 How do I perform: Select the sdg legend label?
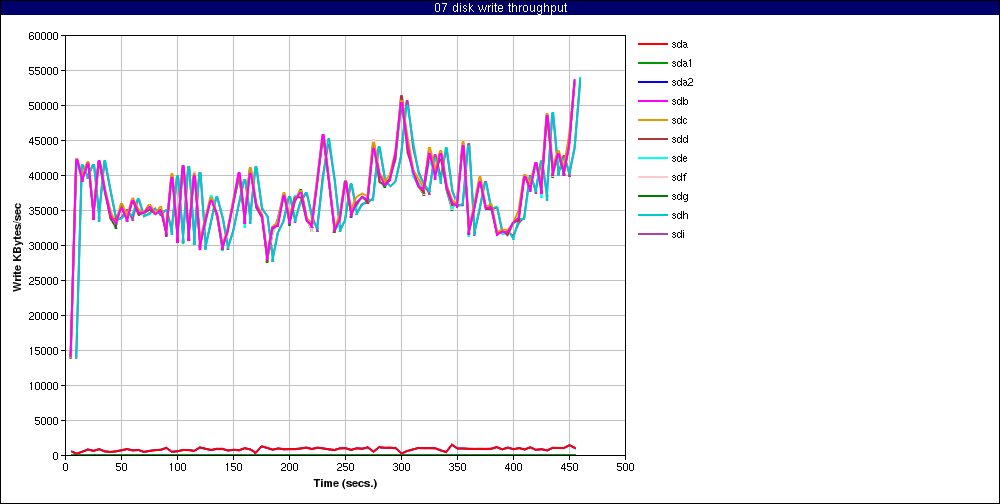coord(680,196)
